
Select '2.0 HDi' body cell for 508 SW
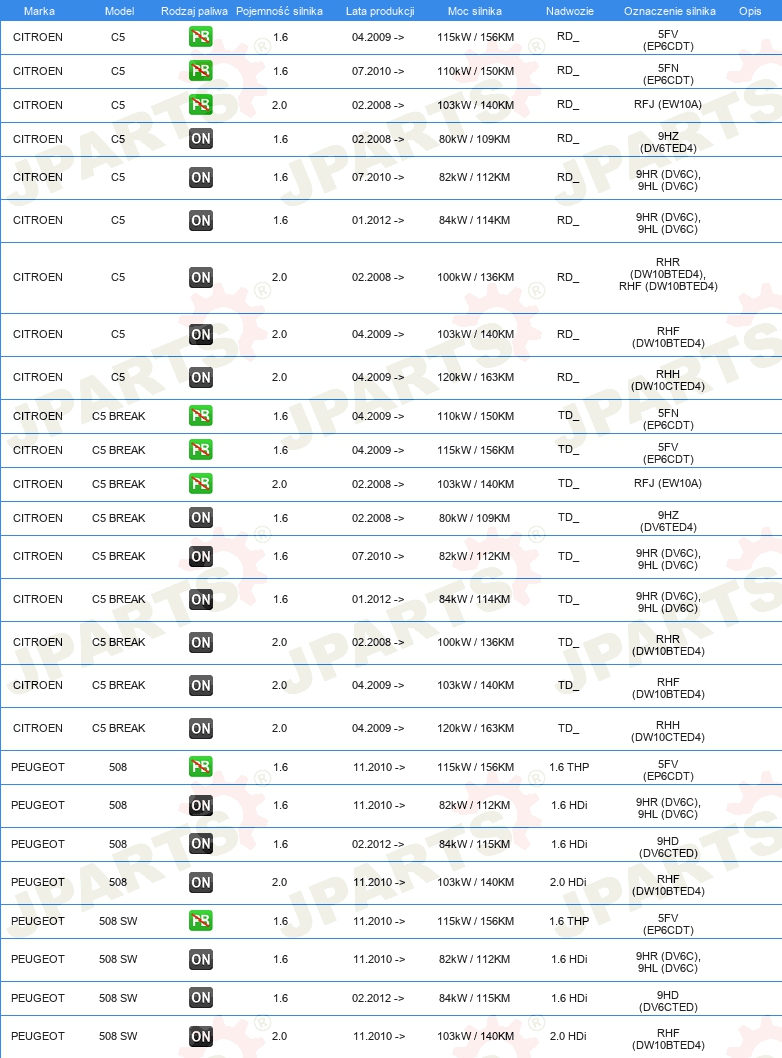(568, 1036)
